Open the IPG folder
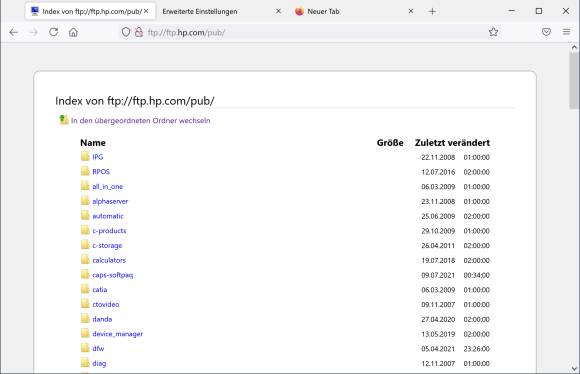Image resolution: width=580 pixels, height=374 pixels. click(98, 157)
